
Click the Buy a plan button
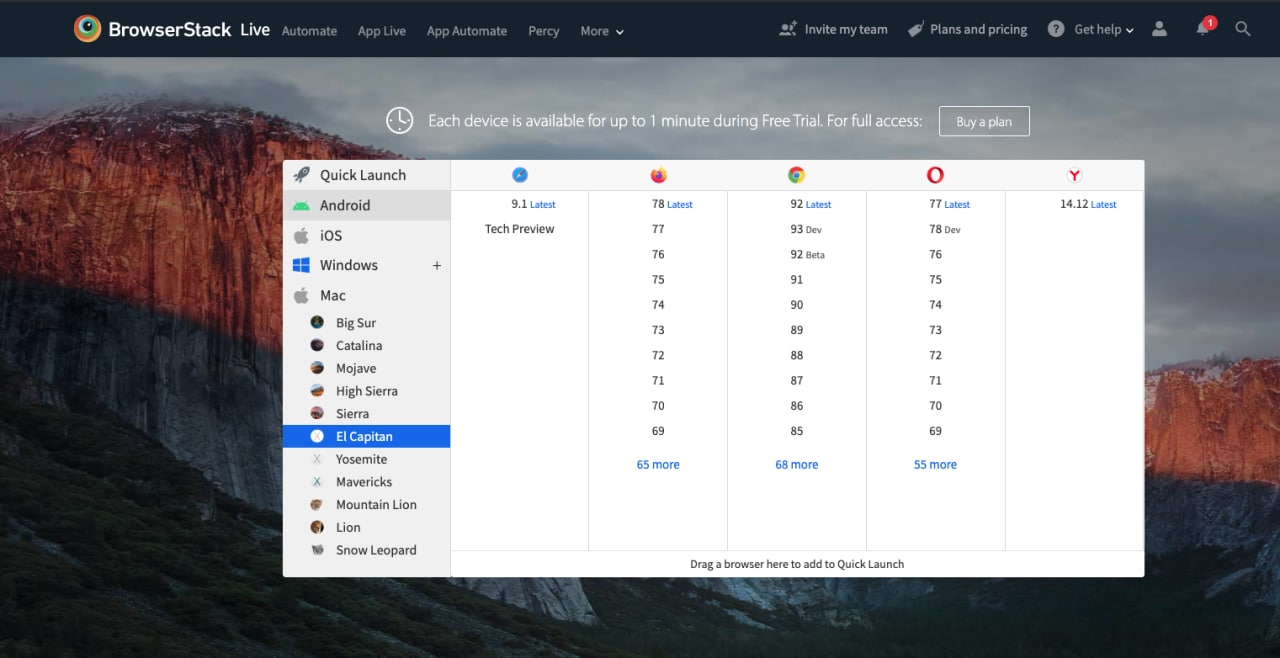pos(984,121)
